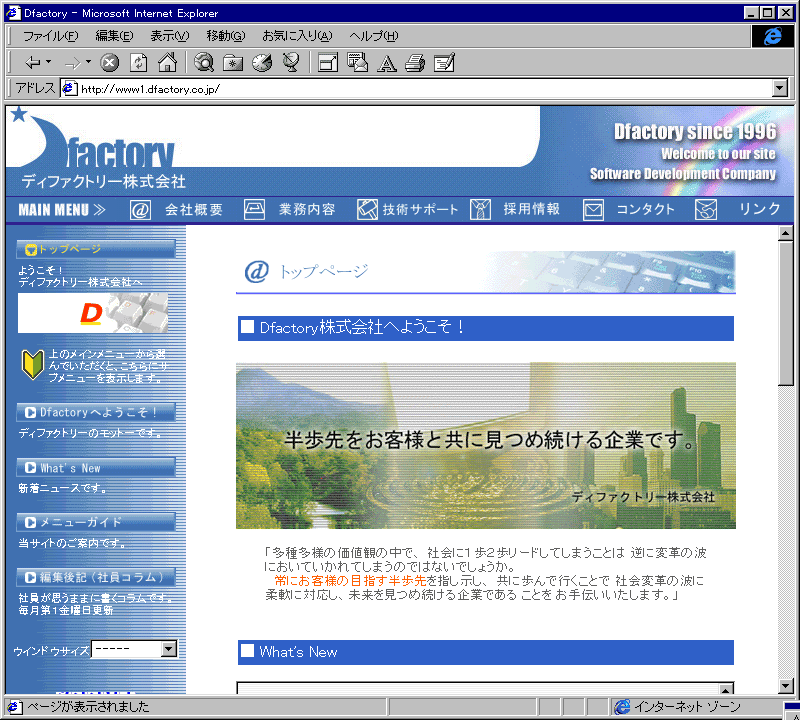800x720 pixels.
Task: Click the MAIN MENU label
Action: click(x=62, y=210)
